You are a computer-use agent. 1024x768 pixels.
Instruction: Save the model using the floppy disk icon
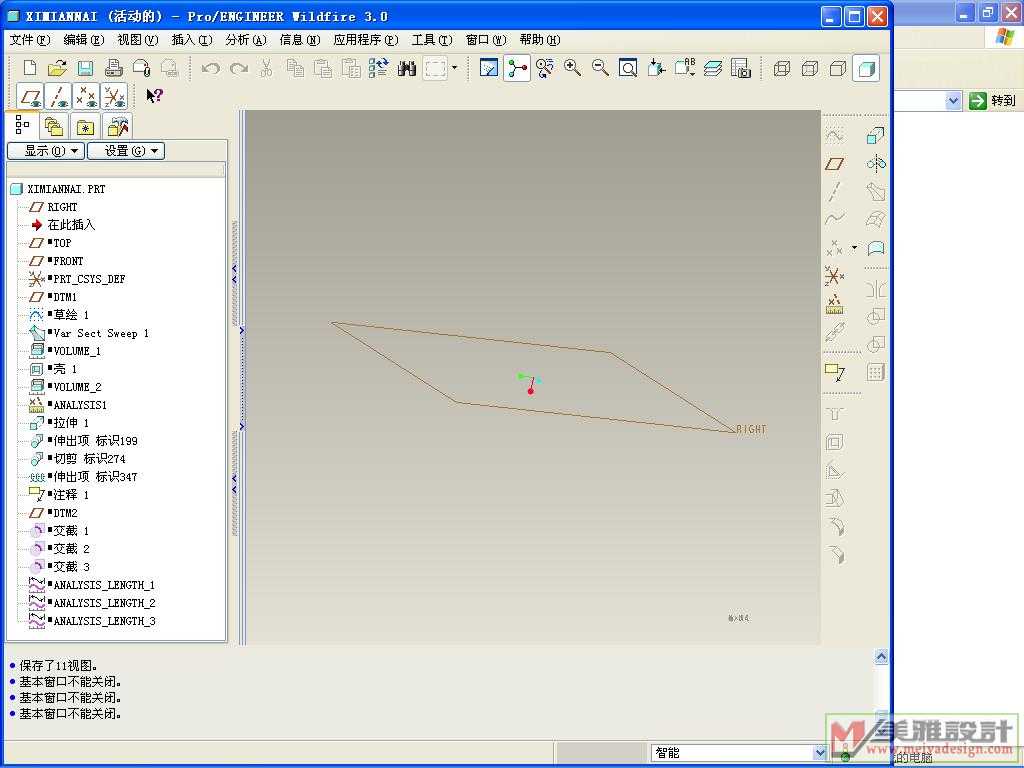pos(85,68)
